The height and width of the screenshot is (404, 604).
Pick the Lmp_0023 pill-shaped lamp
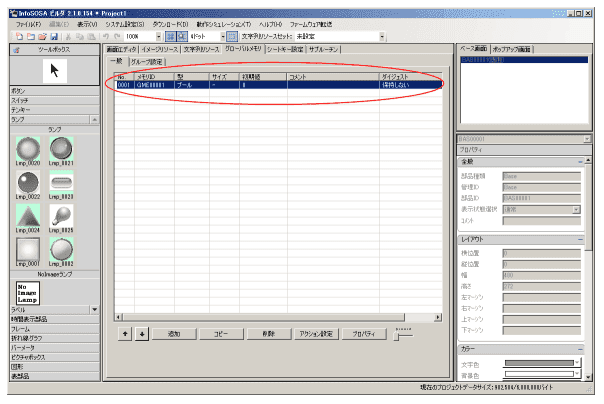click(62, 183)
